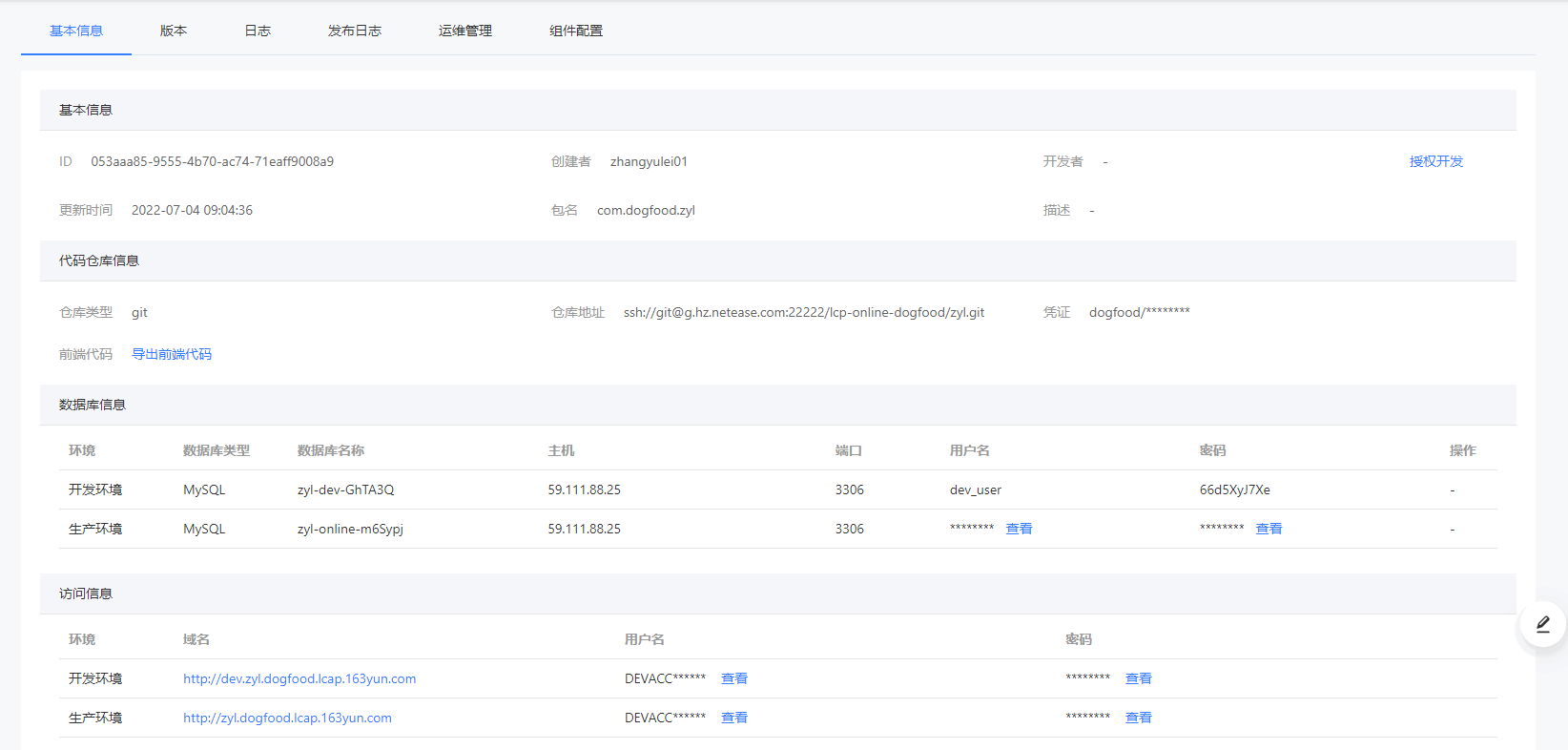Viewport: 1568px width, 750px height.
Task: Click the update time 2022-07-04 09:04:36
Action: click(x=192, y=210)
